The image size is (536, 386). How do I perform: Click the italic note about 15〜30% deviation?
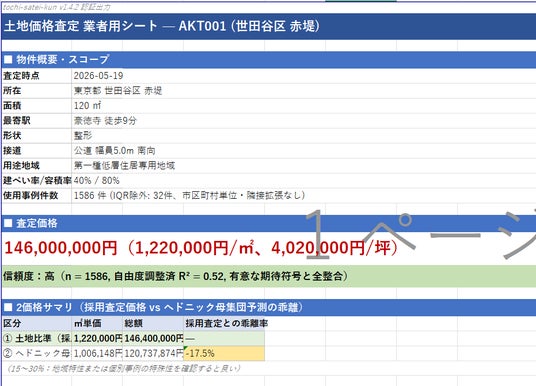pyautogui.click(x=124, y=369)
